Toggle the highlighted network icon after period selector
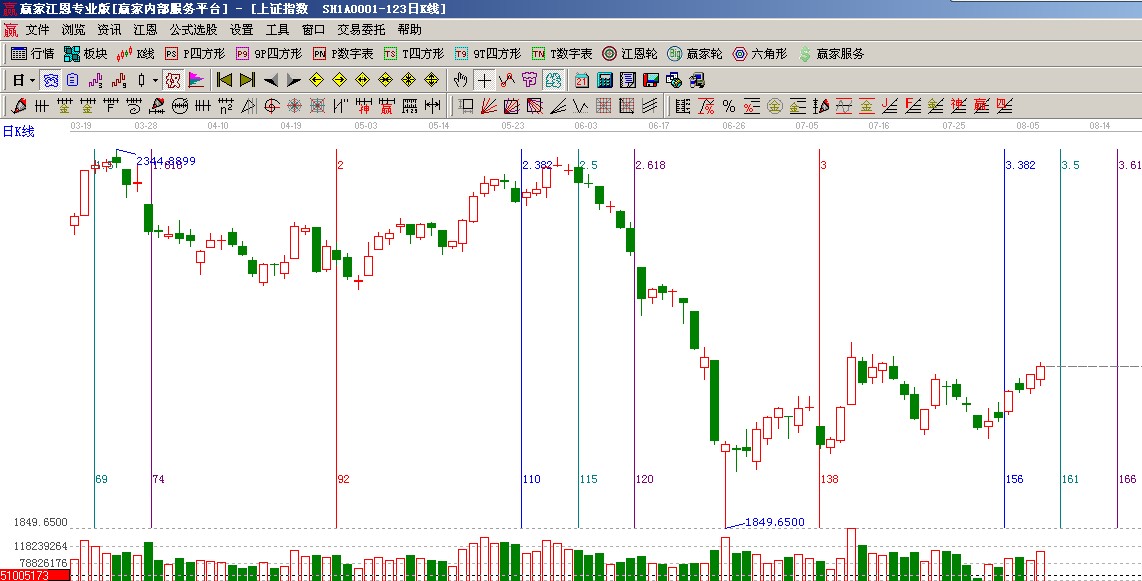The width and height of the screenshot is (1142, 581). (x=51, y=80)
